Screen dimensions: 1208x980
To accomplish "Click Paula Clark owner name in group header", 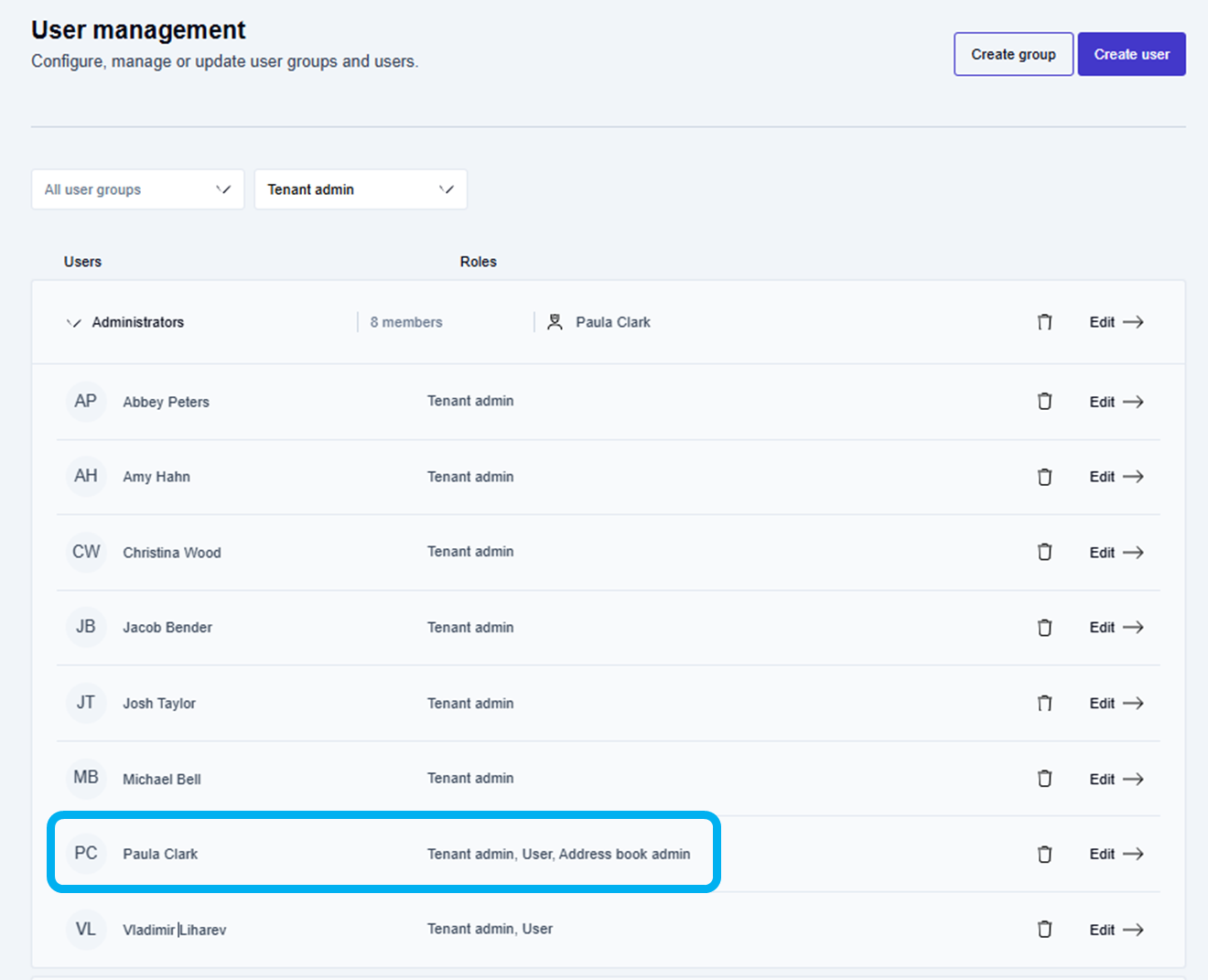I will (x=613, y=322).
